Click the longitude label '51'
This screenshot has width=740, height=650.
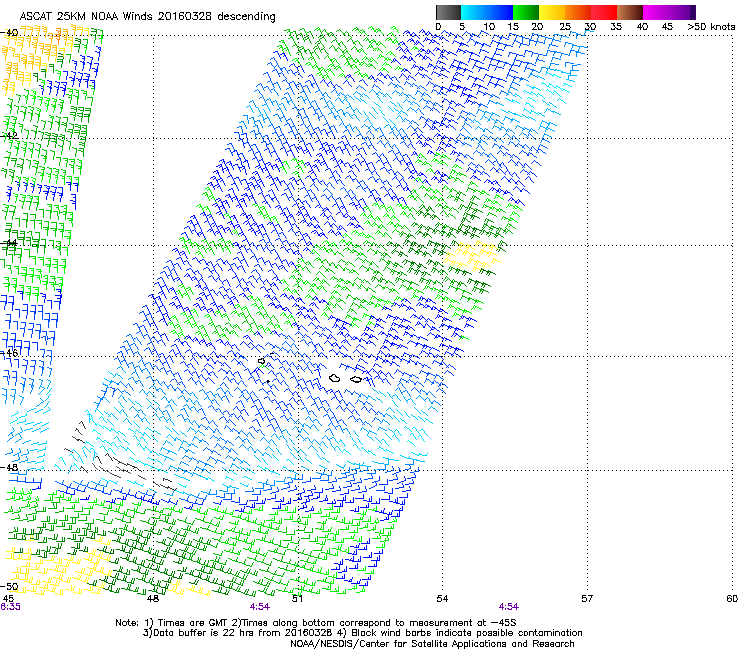pyautogui.click(x=297, y=599)
